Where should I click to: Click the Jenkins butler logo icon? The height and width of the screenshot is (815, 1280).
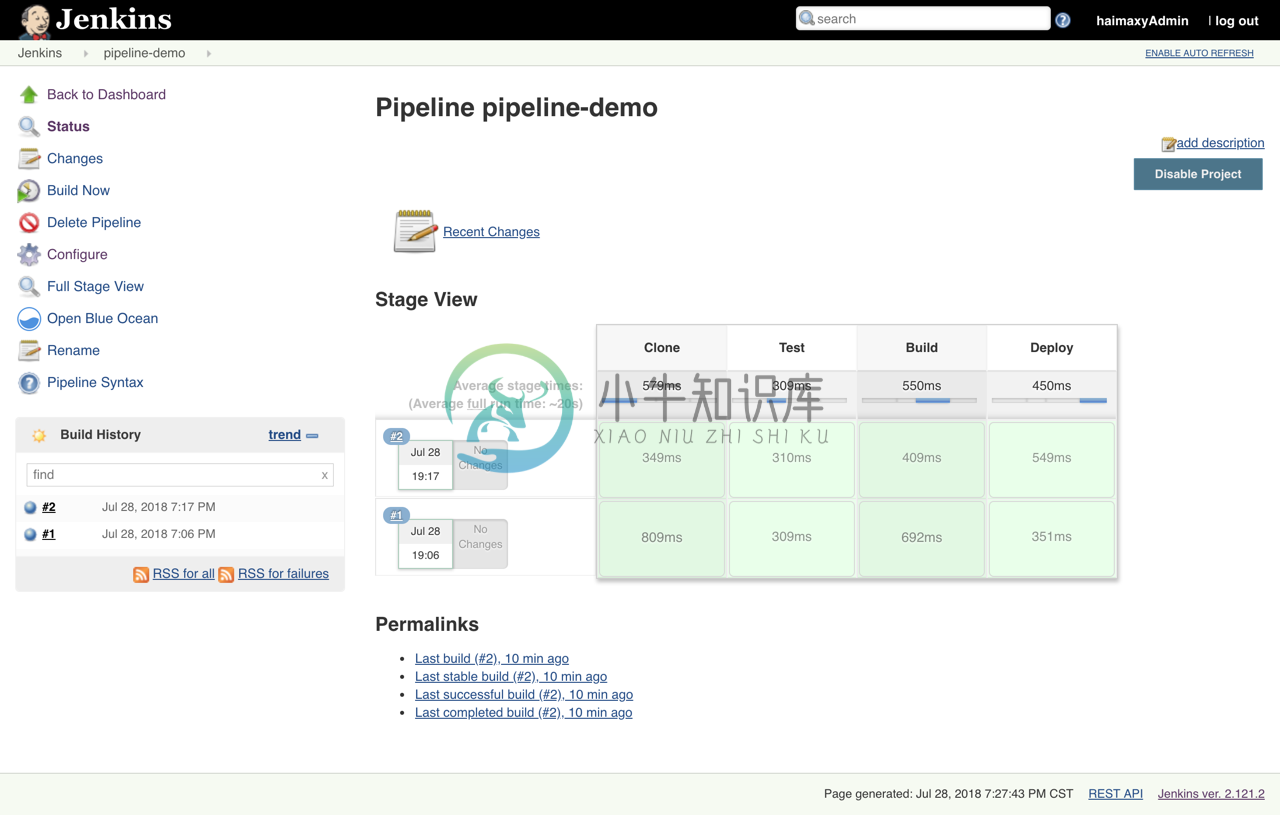(x=34, y=20)
